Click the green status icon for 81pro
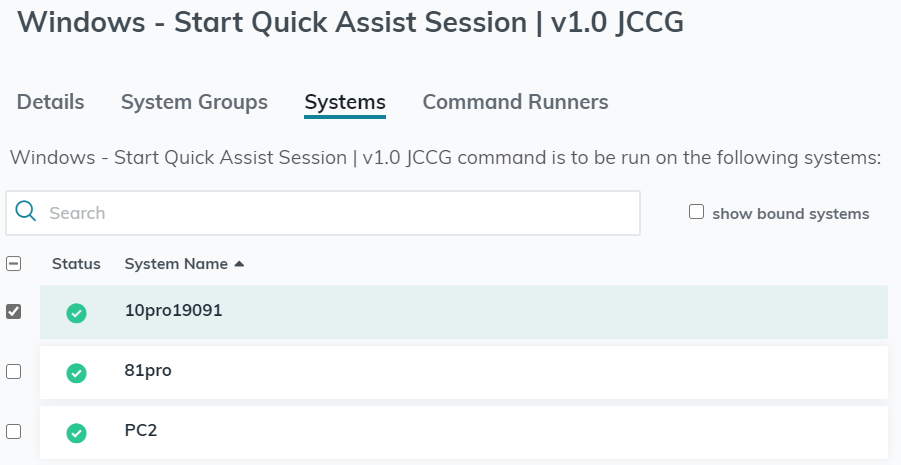This screenshot has height=465, width=901. coord(76,373)
